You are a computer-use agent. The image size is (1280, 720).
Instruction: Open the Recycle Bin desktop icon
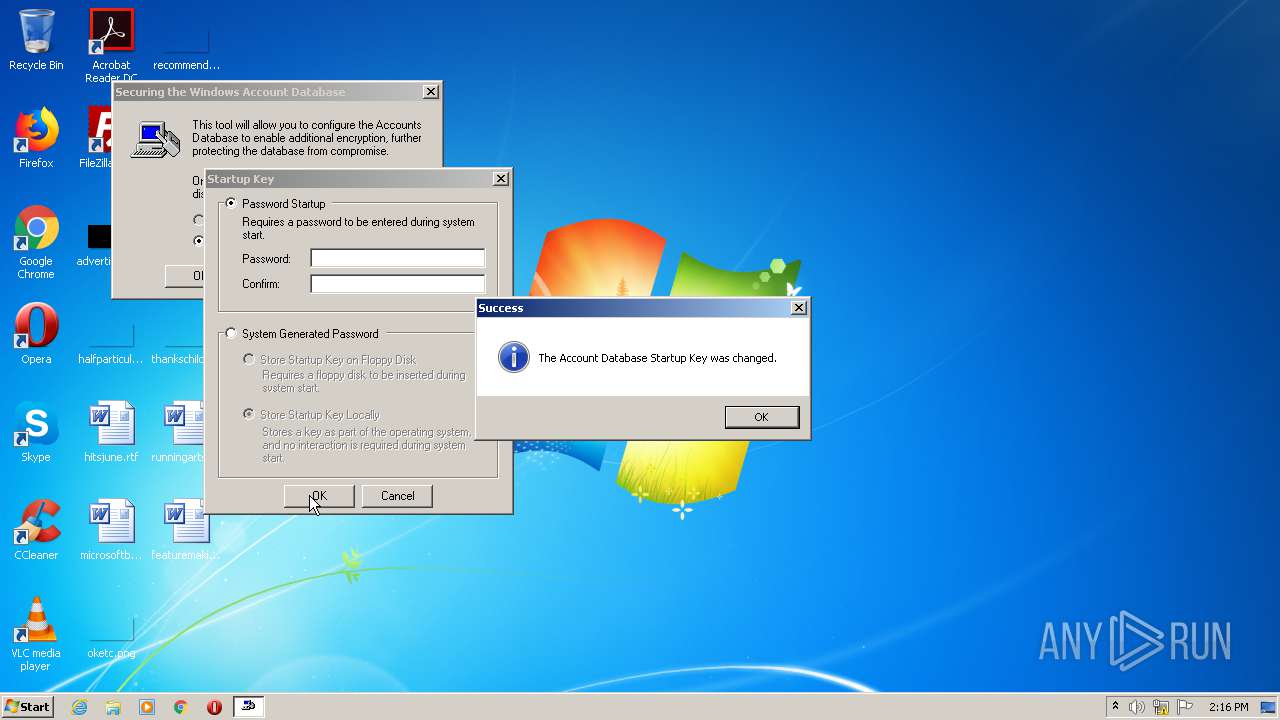[x=36, y=40]
